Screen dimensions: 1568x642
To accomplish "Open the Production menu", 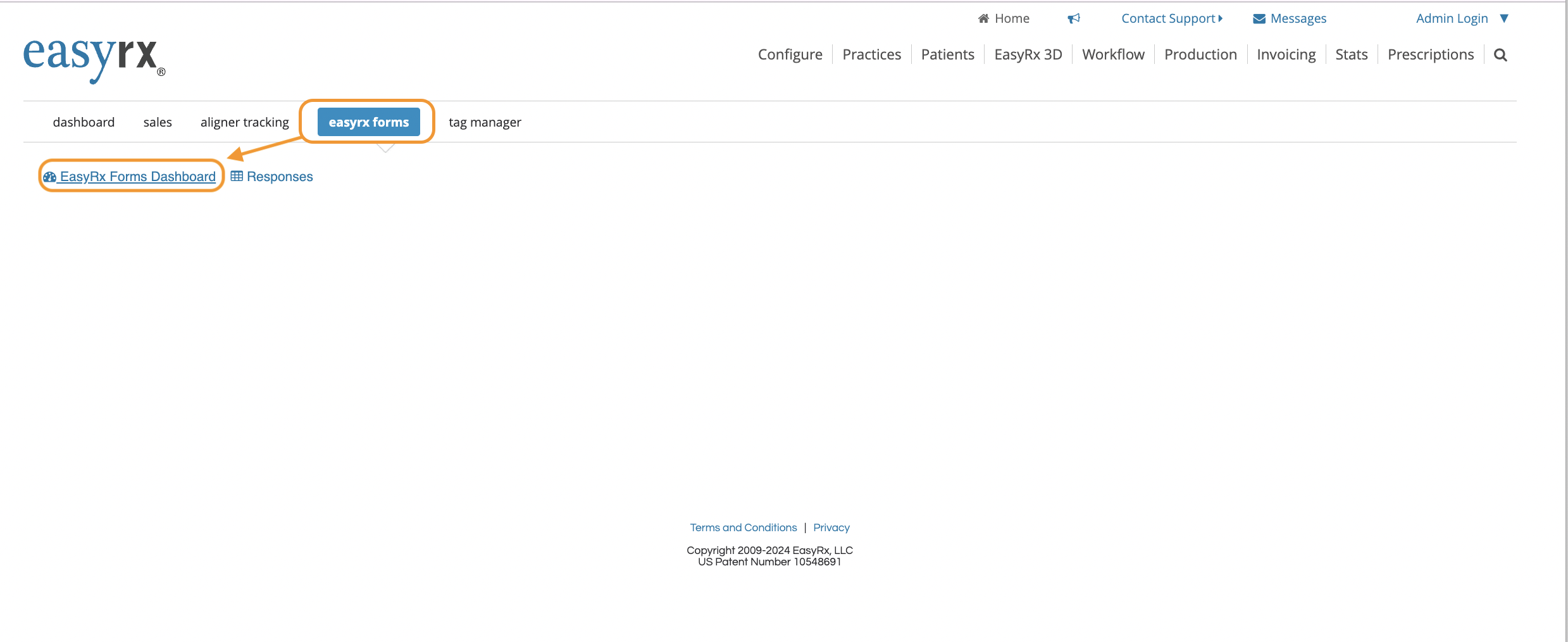I will [1200, 54].
